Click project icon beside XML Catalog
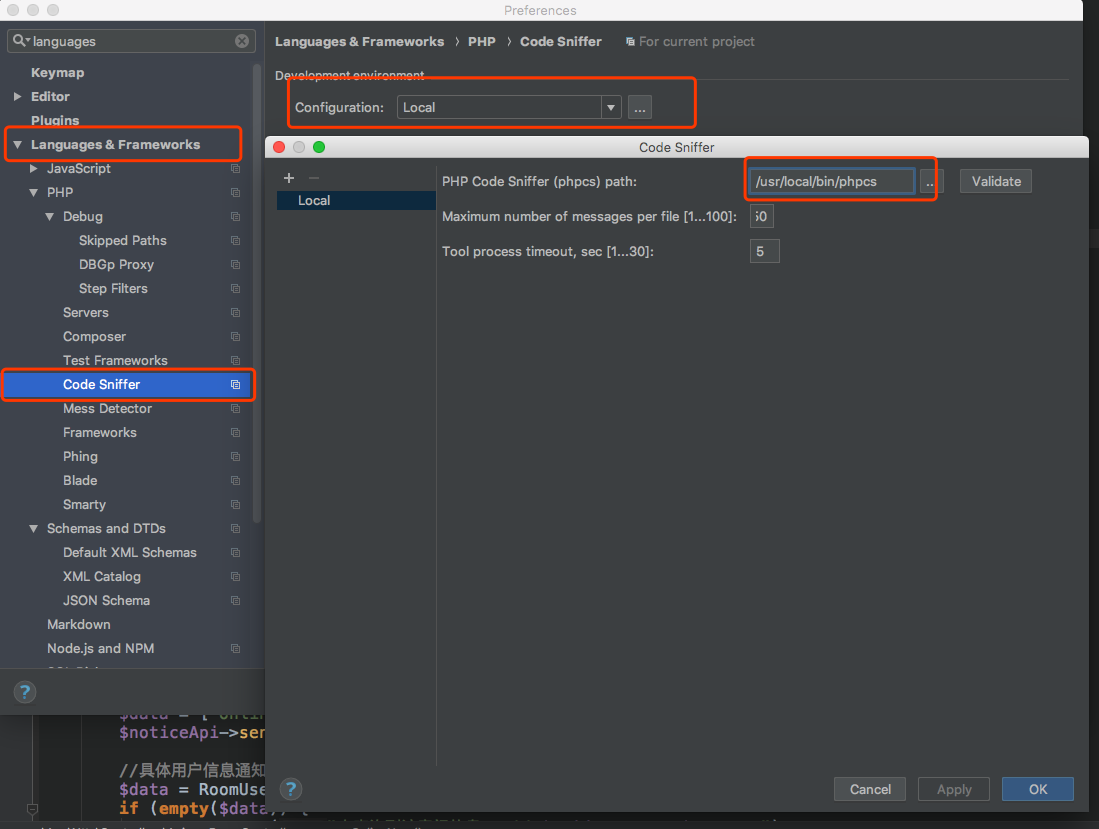The width and height of the screenshot is (1099, 829). pyautogui.click(x=236, y=577)
